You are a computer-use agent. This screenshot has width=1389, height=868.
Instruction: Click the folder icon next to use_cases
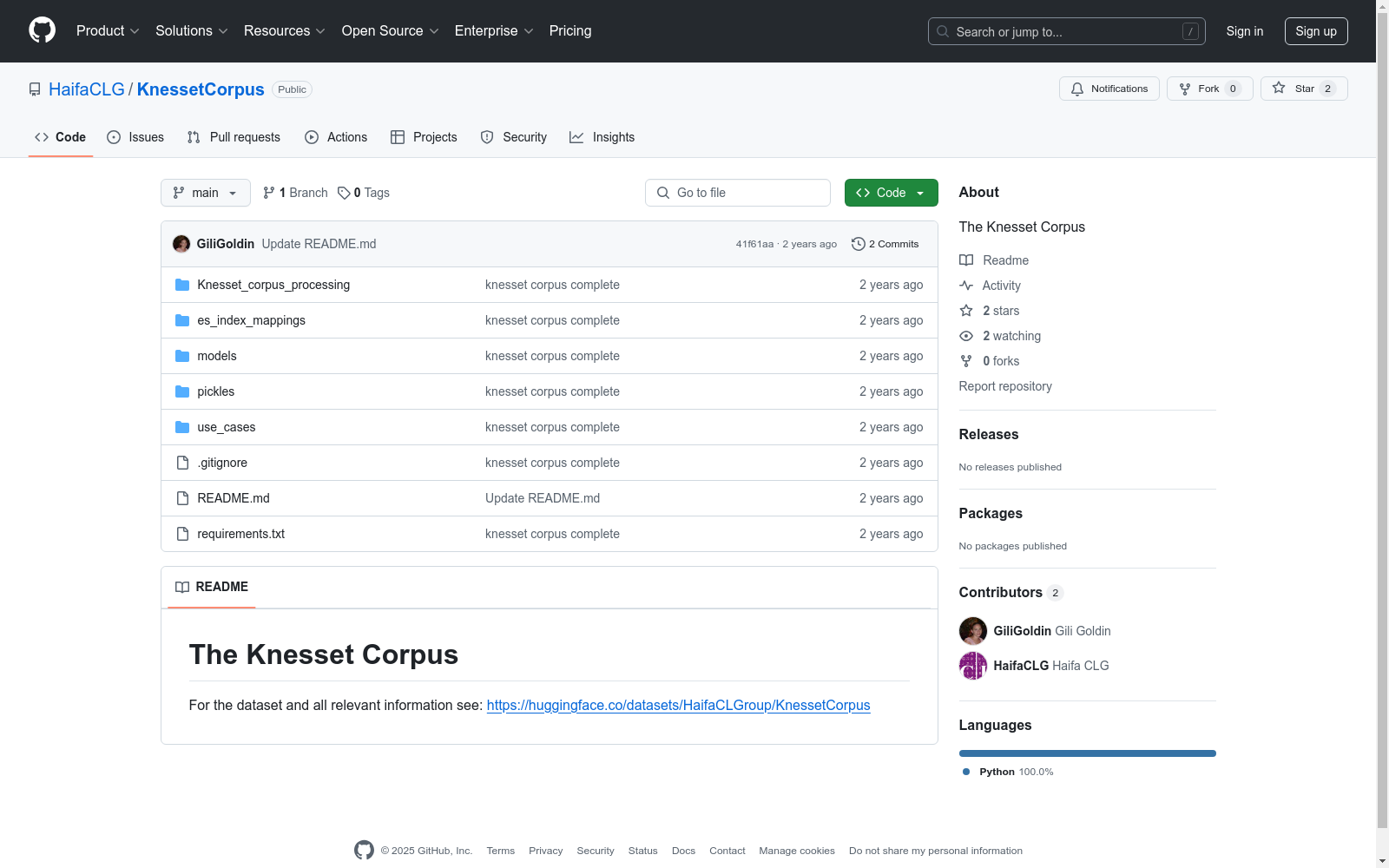182,427
